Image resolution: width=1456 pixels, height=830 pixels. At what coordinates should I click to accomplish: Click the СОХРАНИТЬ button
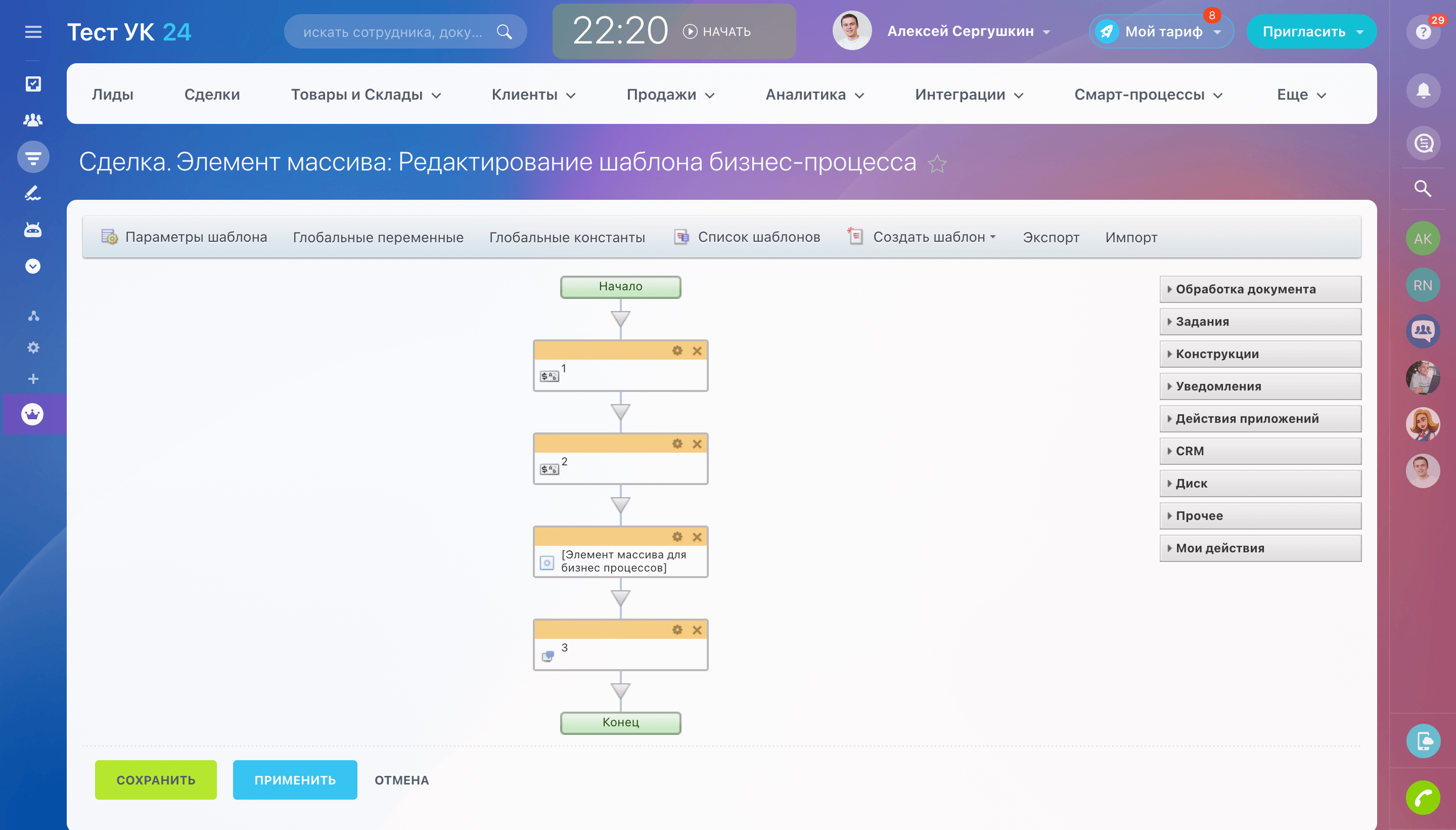tap(156, 780)
